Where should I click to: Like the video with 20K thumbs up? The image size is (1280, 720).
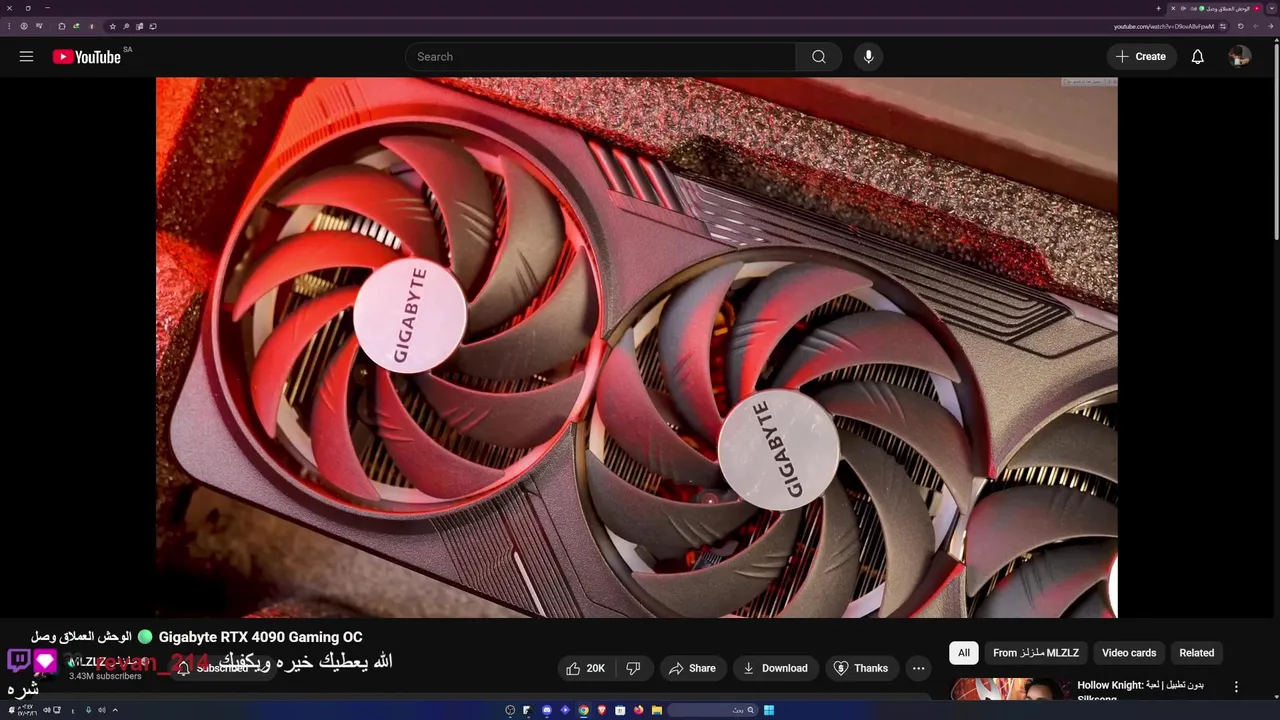(586, 668)
